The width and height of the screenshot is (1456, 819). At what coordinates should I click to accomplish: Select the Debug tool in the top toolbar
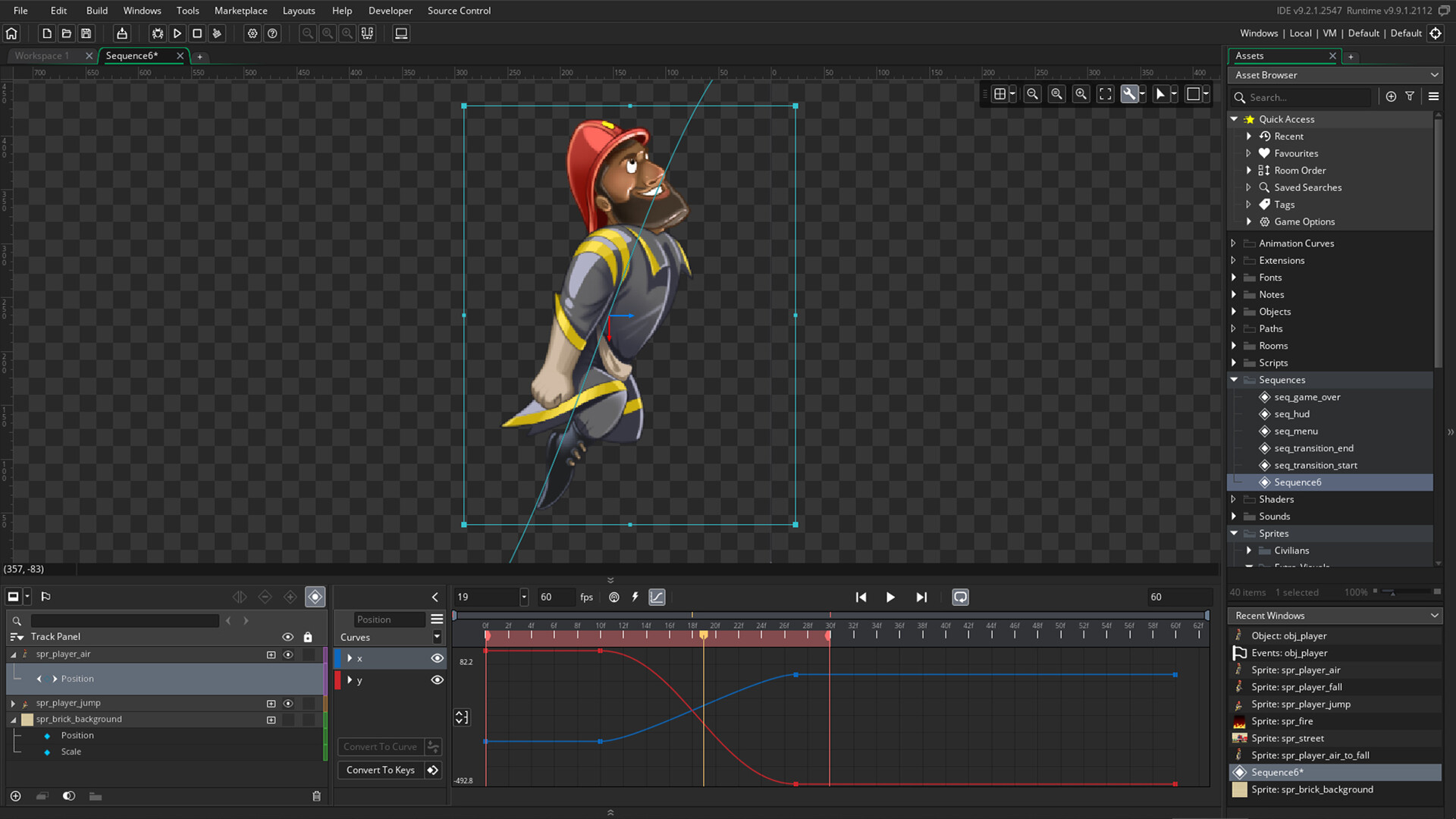tap(157, 33)
